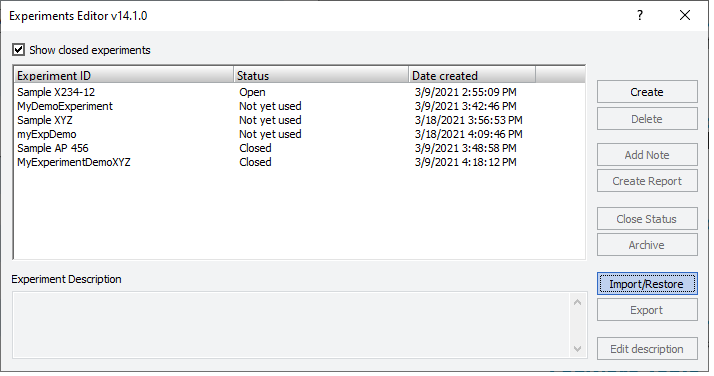Uncheck Show closed experiments checkbox
Image resolution: width=714 pixels, height=376 pixels.
tap(18, 50)
